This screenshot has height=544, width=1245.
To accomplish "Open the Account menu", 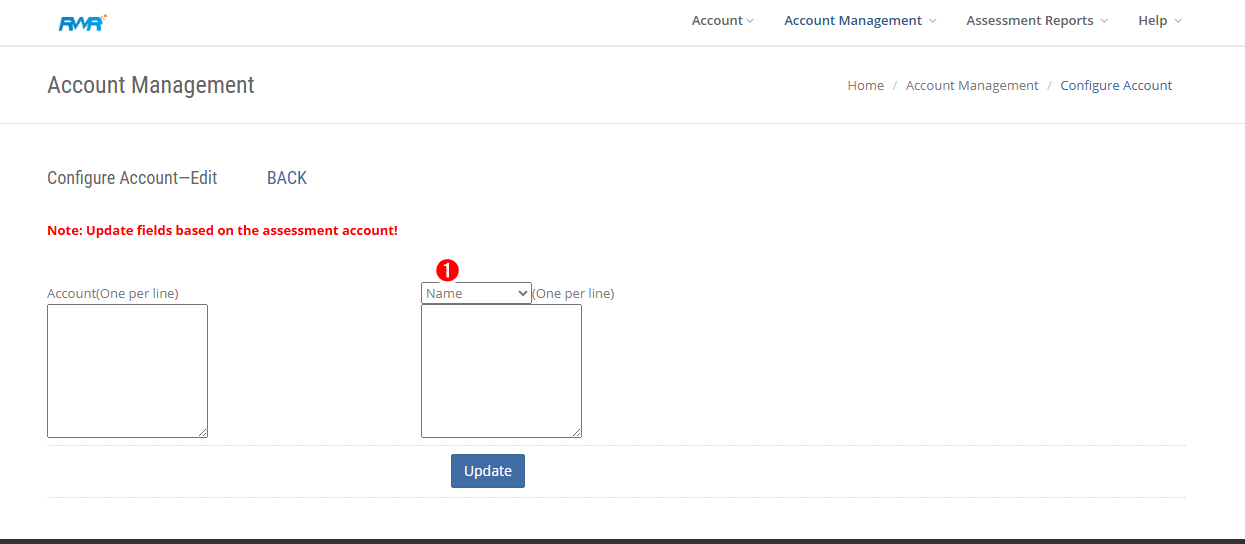I will pos(717,21).
